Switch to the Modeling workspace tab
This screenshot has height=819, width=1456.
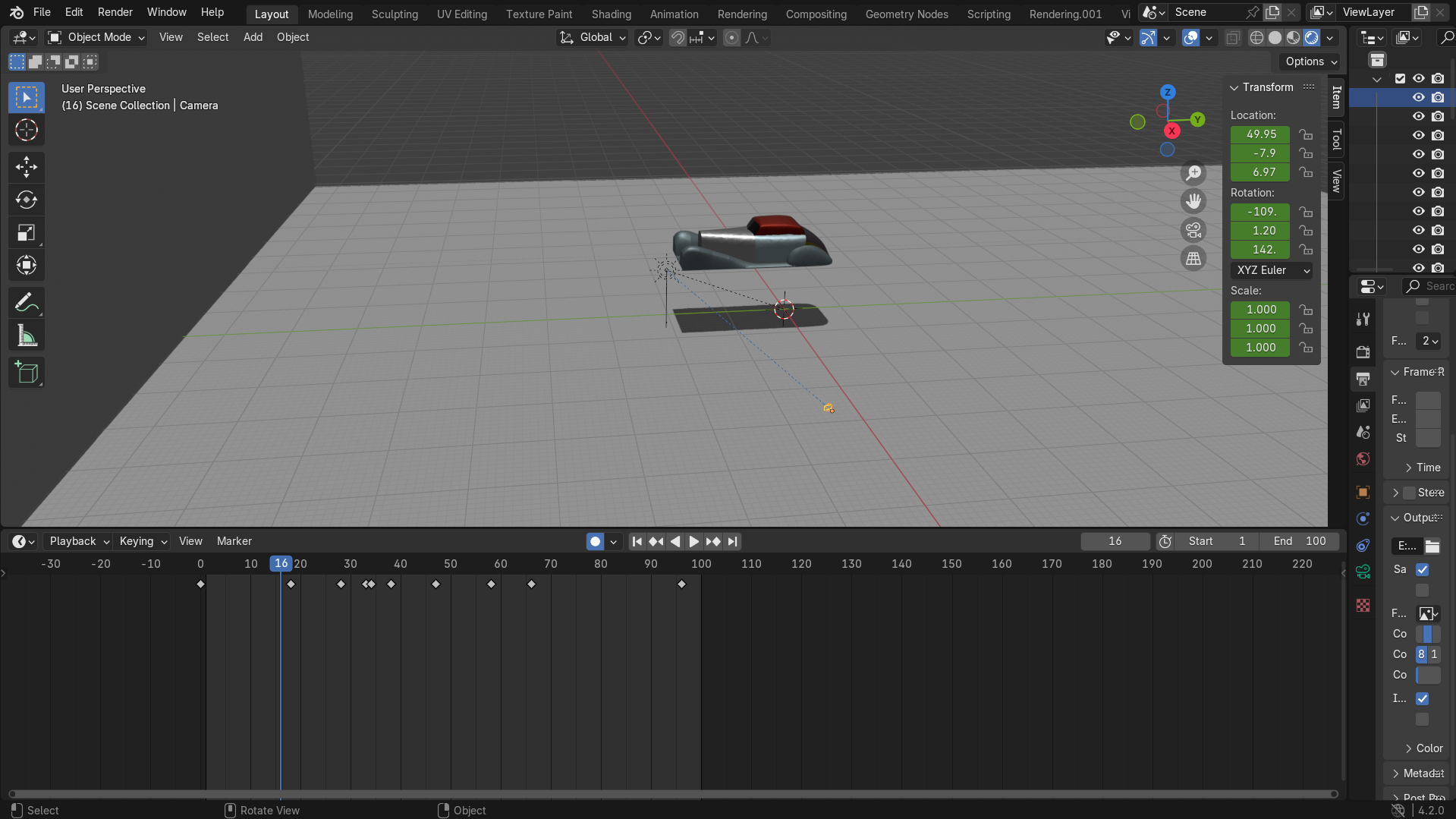[330, 14]
